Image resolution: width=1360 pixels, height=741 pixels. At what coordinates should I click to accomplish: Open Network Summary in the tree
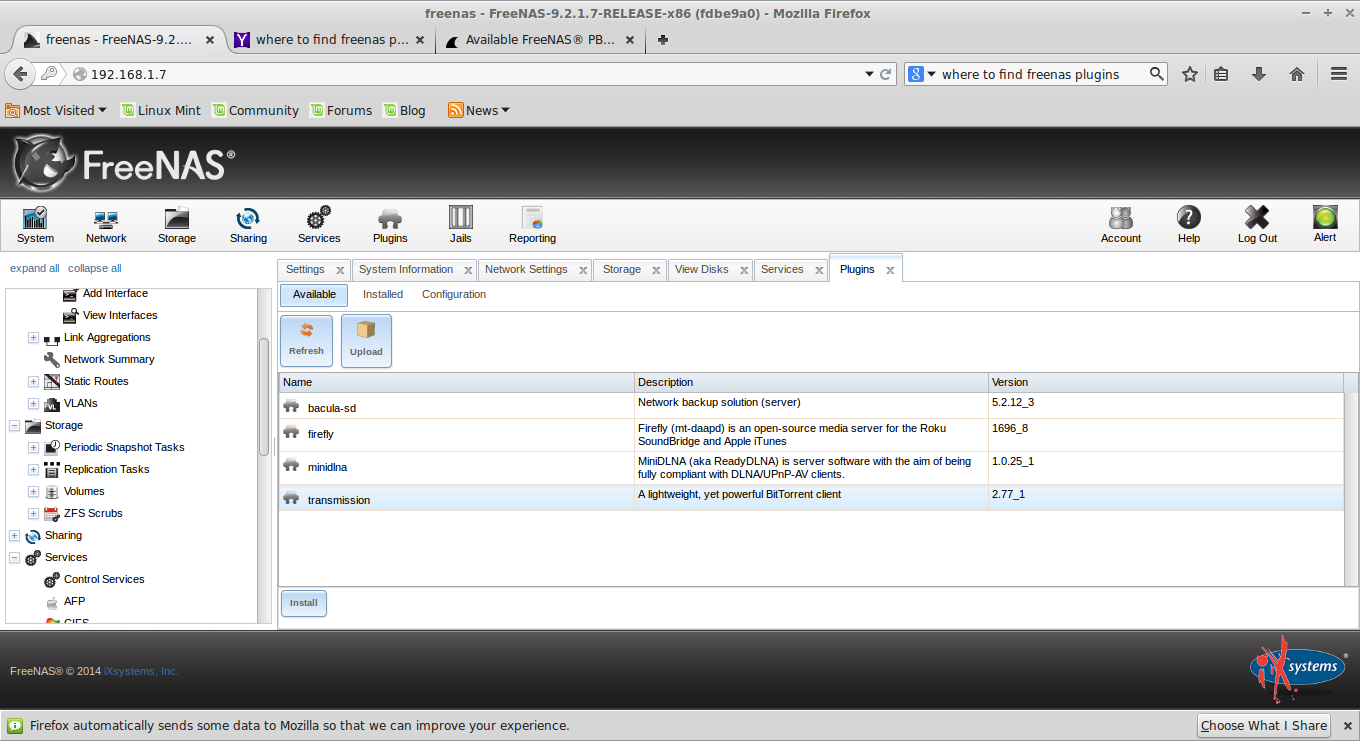point(109,359)
